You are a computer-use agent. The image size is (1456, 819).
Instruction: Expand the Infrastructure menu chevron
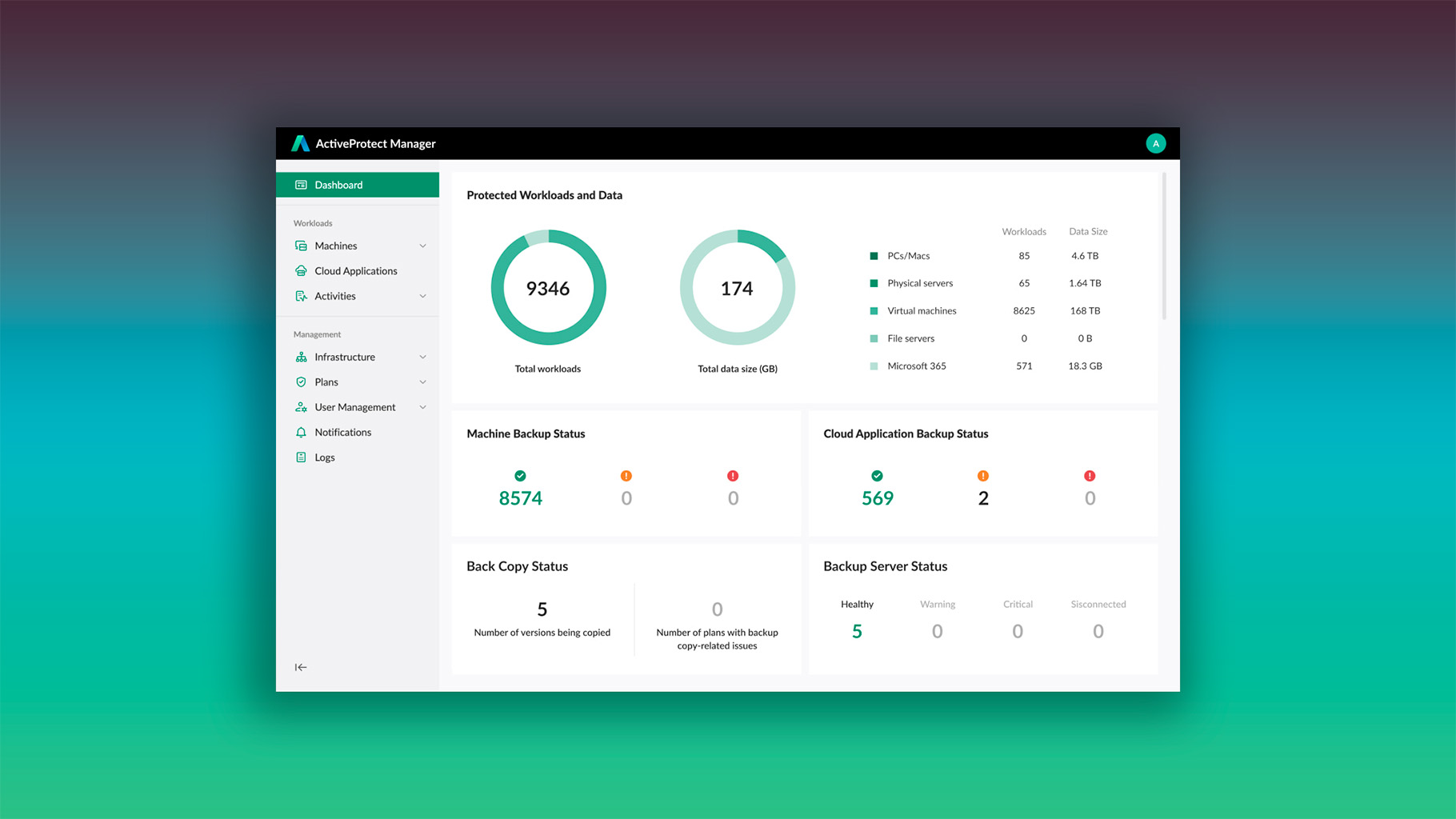(422, 357)
